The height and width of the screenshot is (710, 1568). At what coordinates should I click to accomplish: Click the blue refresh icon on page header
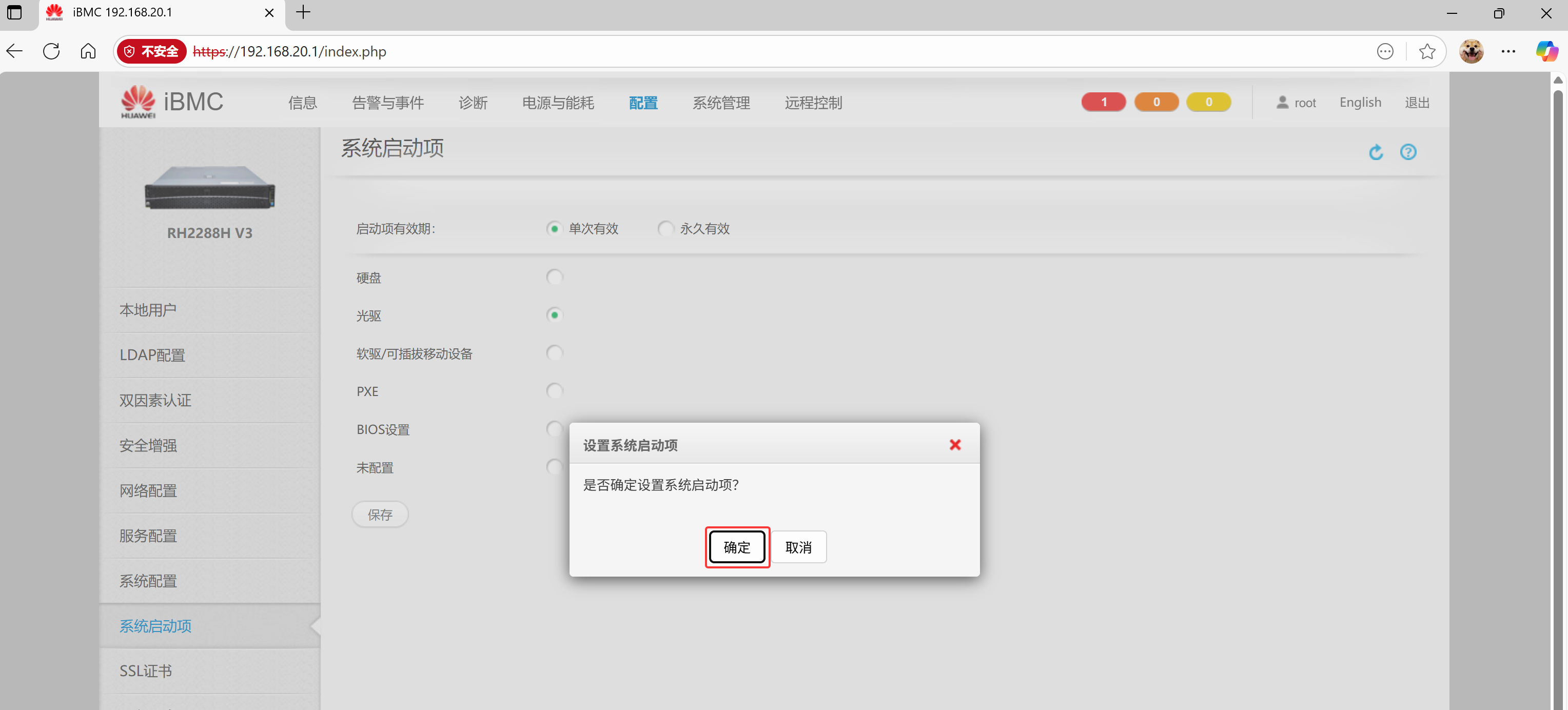click(1376, 151)
